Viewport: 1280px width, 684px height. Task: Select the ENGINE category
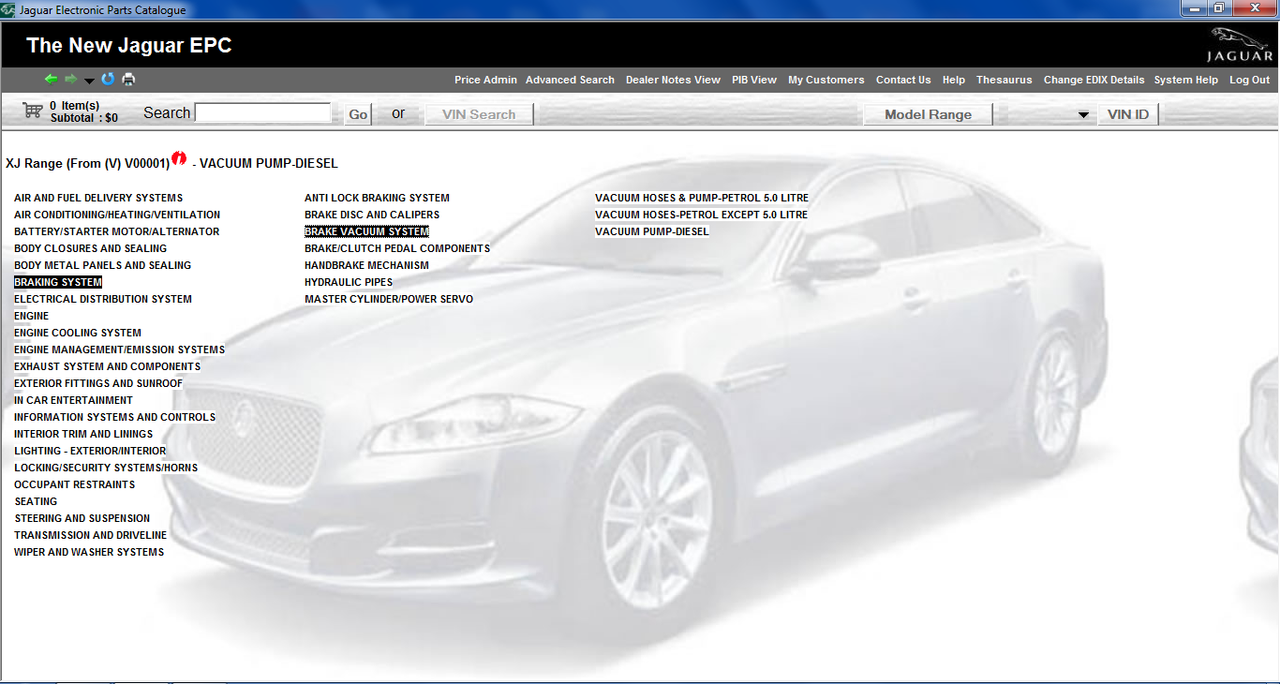click(x=31, y=317)
